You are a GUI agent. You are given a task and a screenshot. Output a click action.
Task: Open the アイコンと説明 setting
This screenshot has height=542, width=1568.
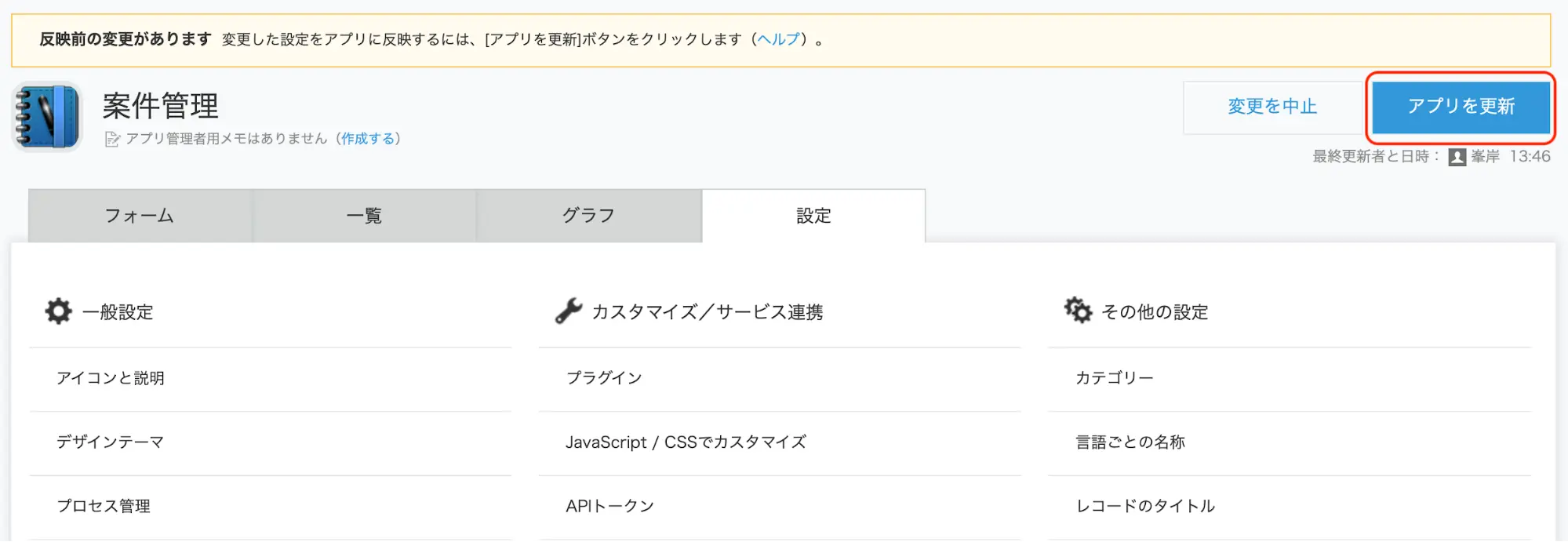coord(111,378)
